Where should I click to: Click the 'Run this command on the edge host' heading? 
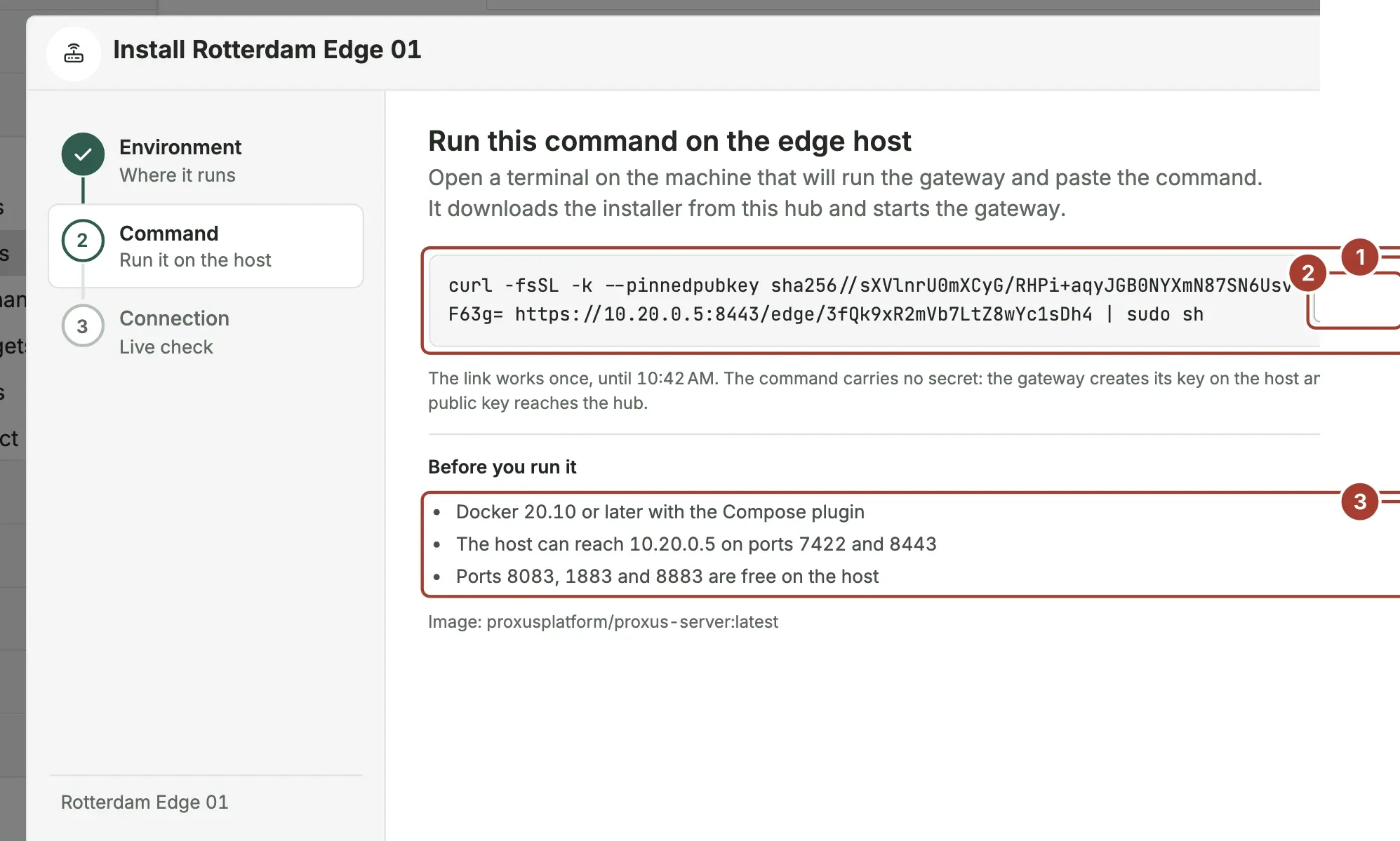(x=669, y=141)
